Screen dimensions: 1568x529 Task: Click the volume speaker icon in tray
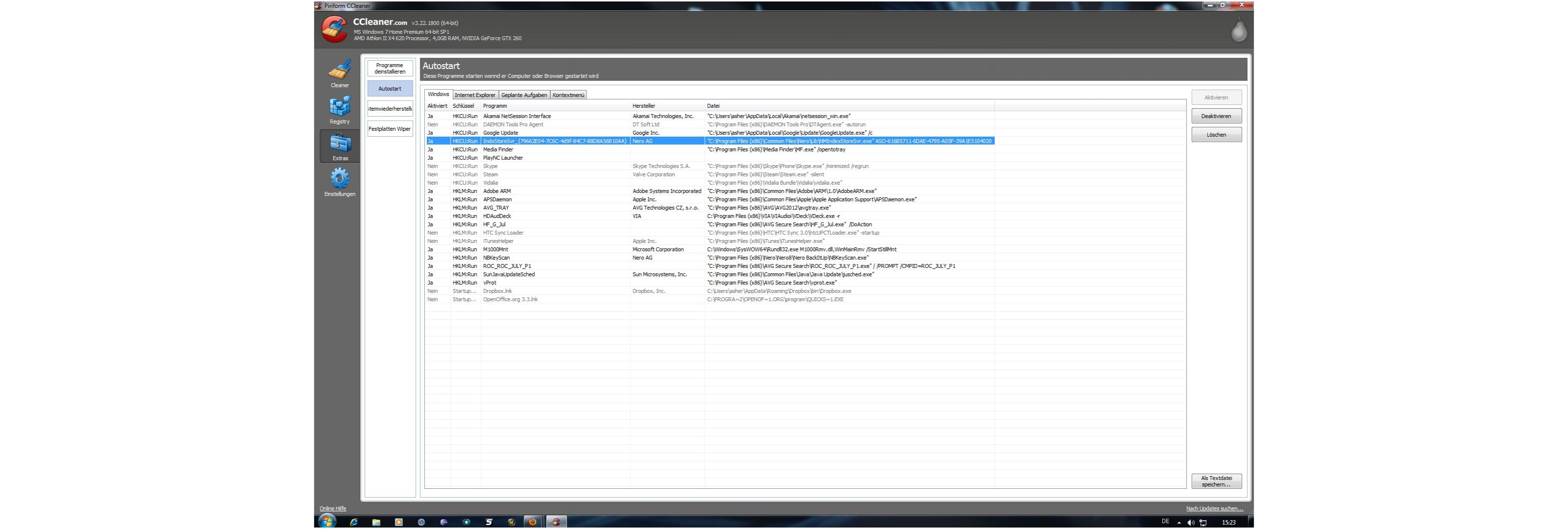1191,522
